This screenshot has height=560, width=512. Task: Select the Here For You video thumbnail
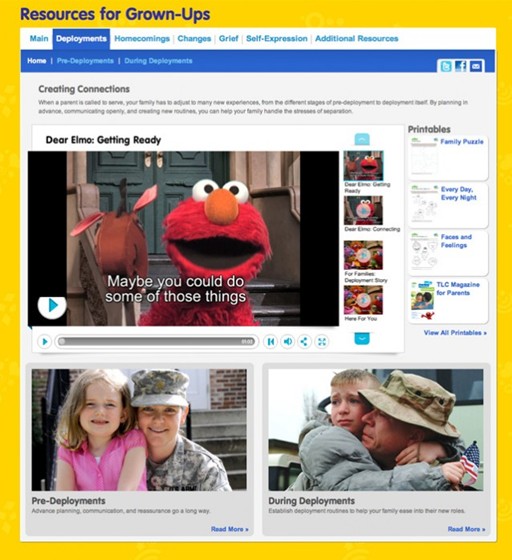[x=363, y=300]
